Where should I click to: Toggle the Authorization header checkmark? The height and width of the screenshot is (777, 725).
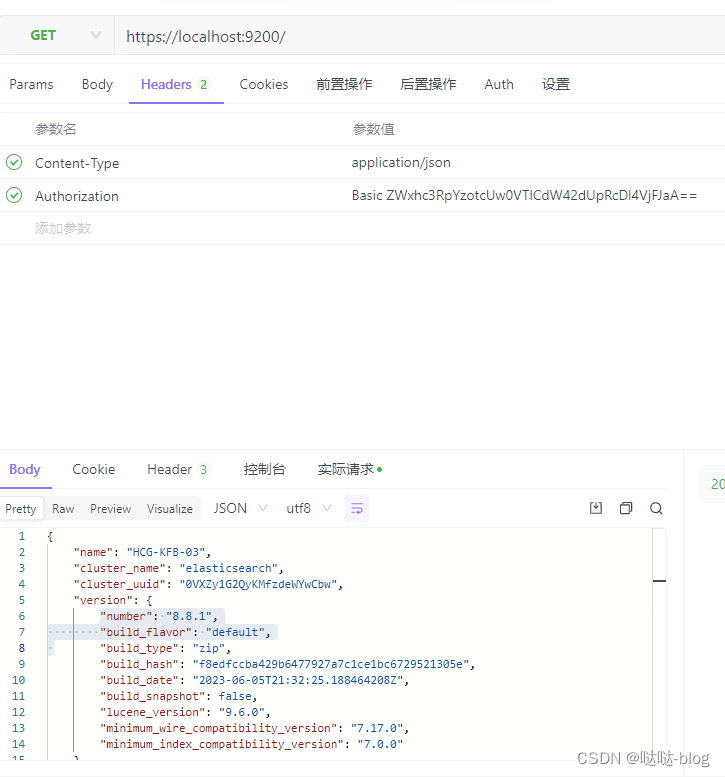pyautogui.click(x=14, y=195)
